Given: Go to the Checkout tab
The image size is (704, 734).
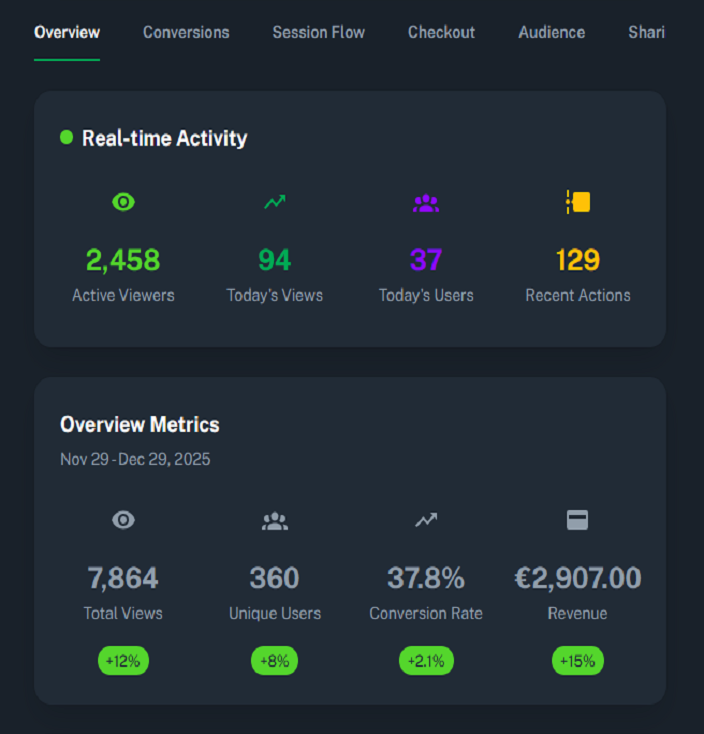Looking at the screenshot, I should [441, 32].
